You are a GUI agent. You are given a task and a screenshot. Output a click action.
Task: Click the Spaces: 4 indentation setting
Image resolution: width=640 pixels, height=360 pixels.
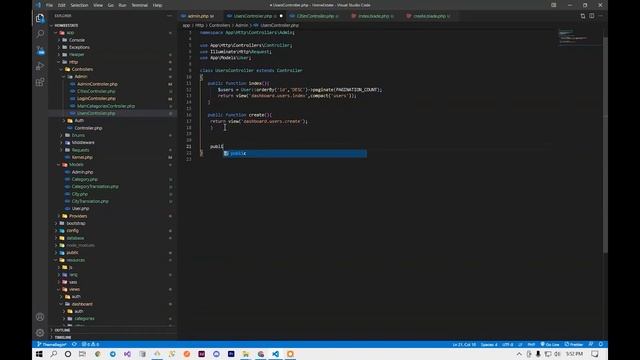489,344
